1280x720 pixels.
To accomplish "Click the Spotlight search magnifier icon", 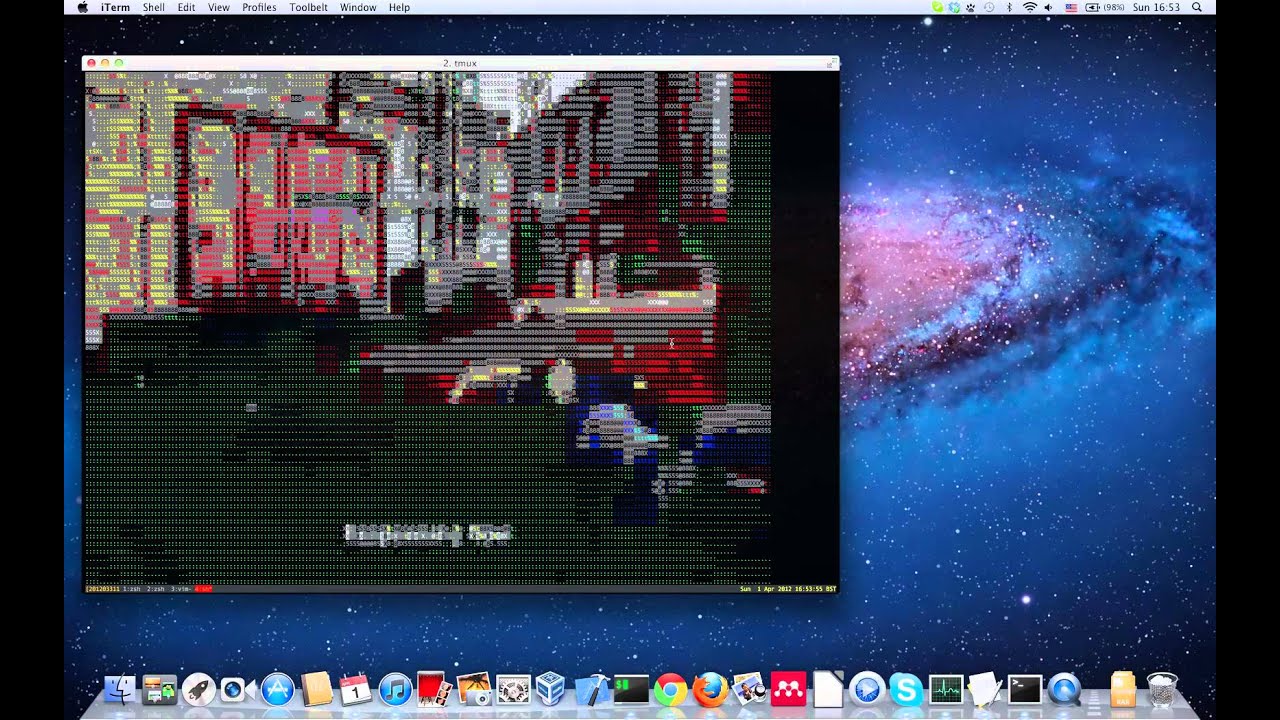I will [1197, 7].
